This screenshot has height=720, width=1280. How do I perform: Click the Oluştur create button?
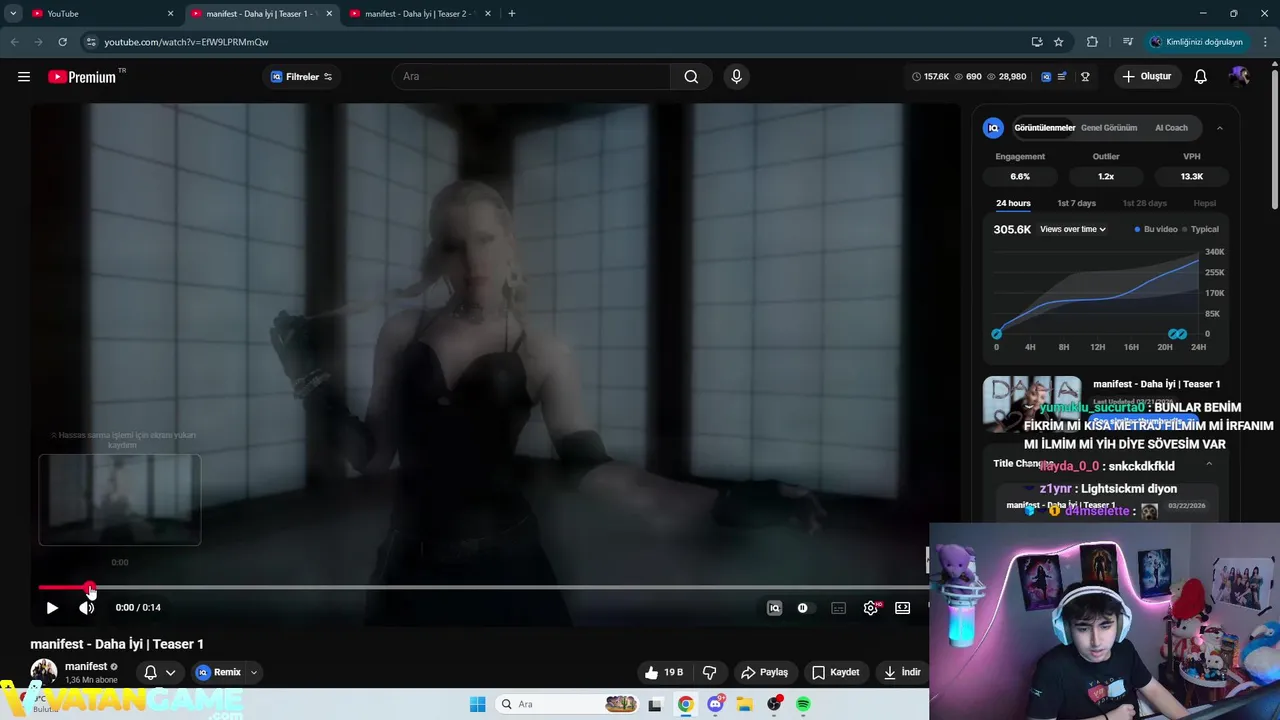click(1146, 77)
